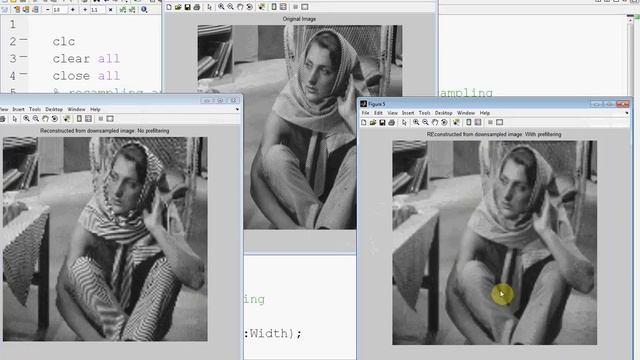The width and height of the screenshot is (640, 360).
Task: Insert Colorbar in Figure 5 toolbar
Action: click(x=469, y=122)
